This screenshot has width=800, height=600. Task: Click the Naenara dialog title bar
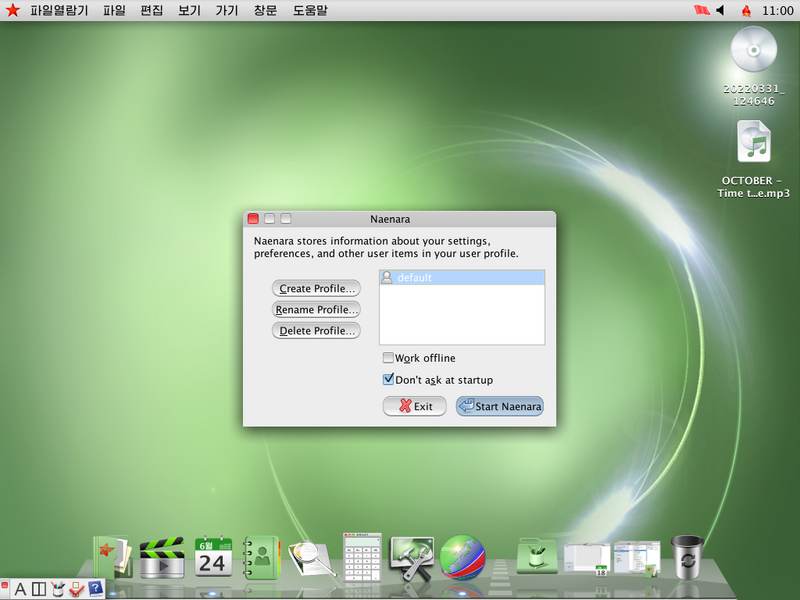399,219
